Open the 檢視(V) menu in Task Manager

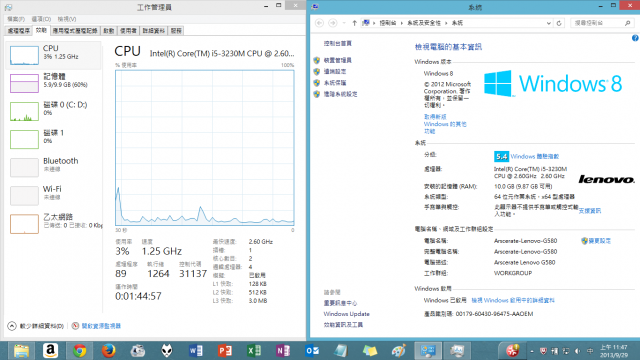tap(67, 19)
